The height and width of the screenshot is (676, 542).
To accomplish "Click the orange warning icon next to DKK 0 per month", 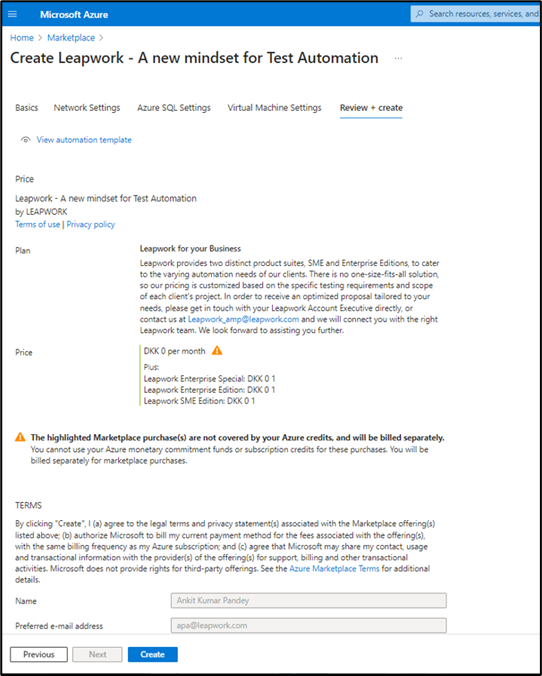I will [x=217, y=351].
